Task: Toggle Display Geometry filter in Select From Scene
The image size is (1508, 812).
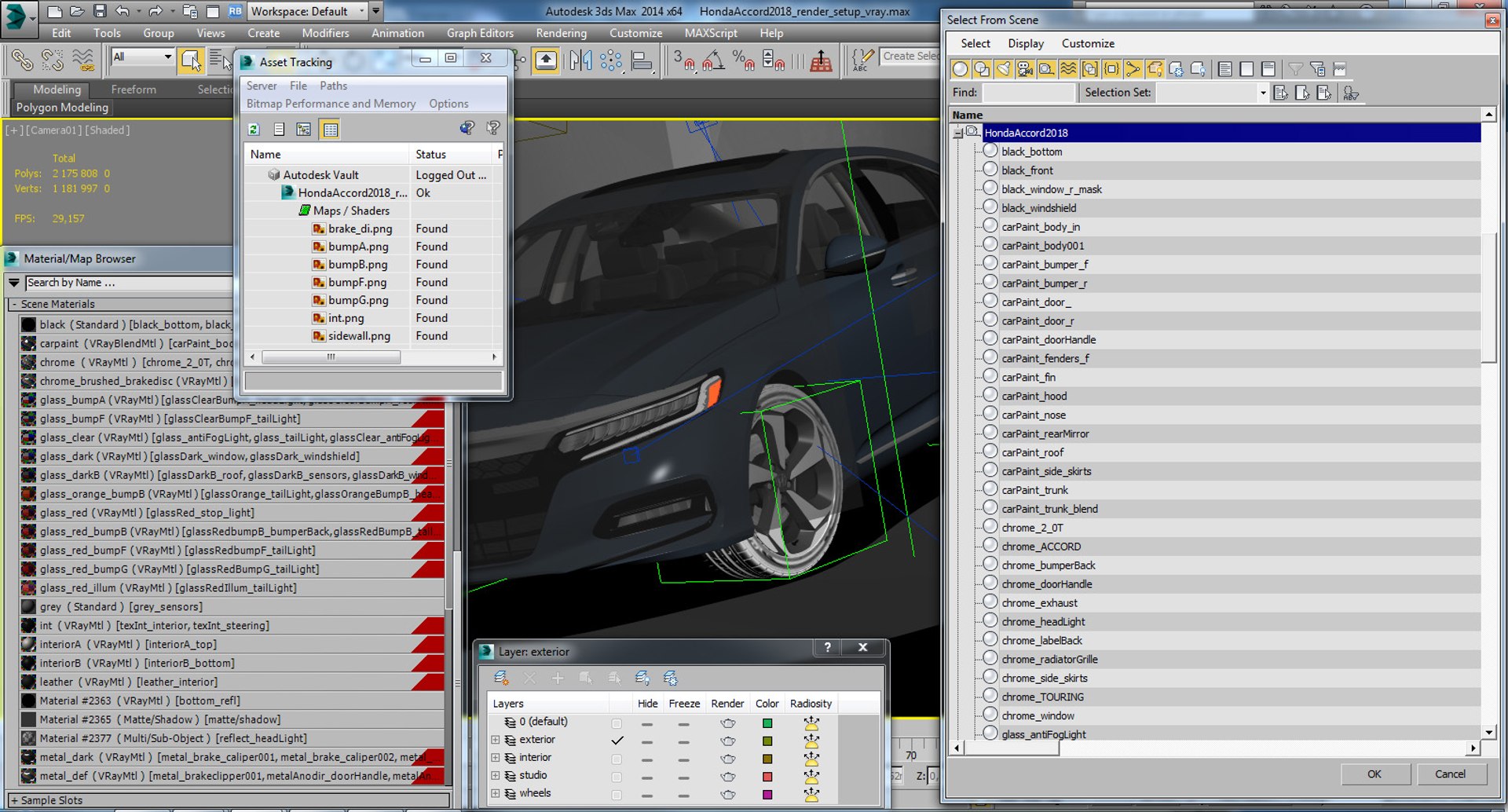Action: [960, 69]
